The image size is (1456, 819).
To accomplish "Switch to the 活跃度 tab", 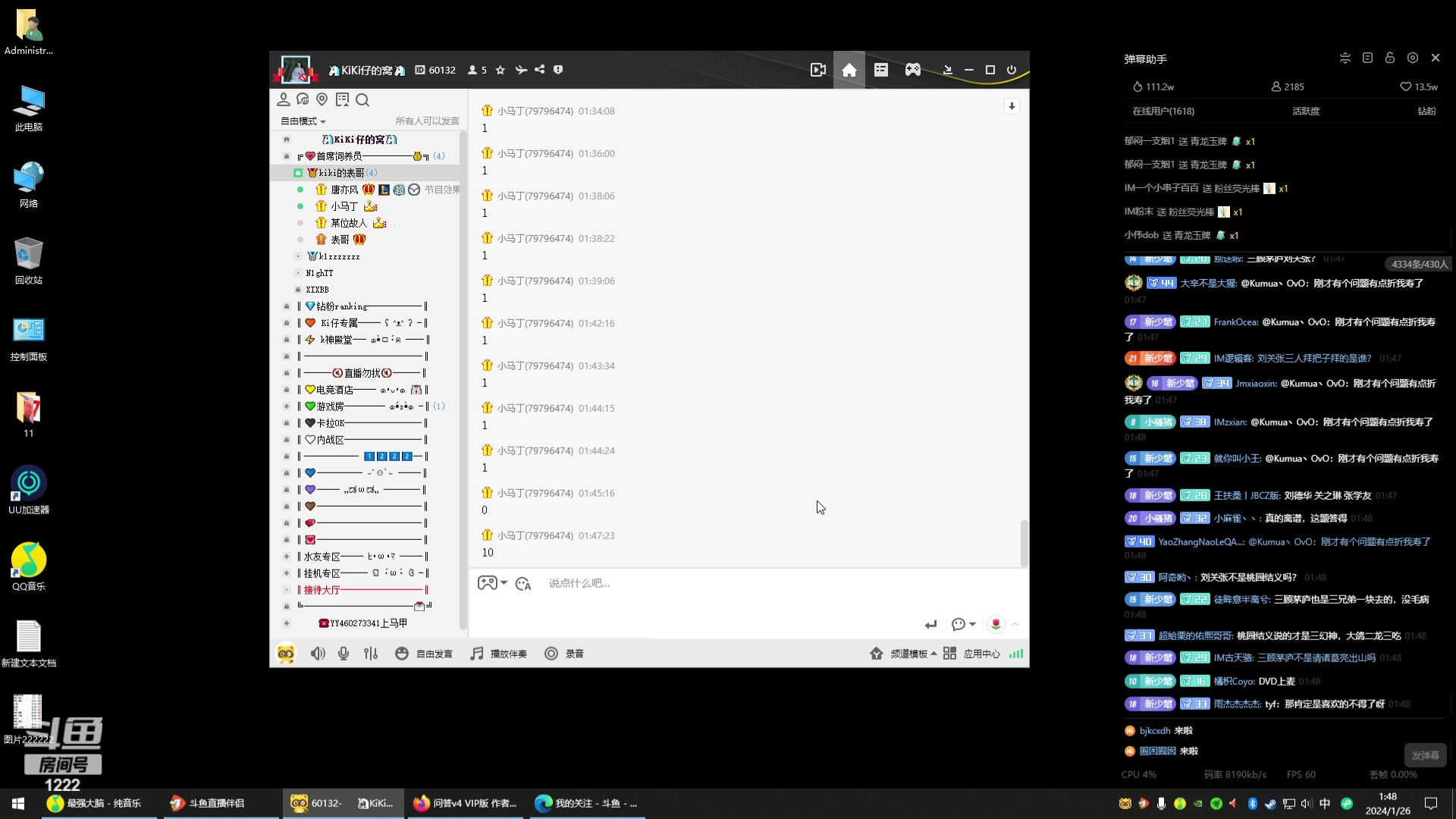I will click(x=1306, y=111).
